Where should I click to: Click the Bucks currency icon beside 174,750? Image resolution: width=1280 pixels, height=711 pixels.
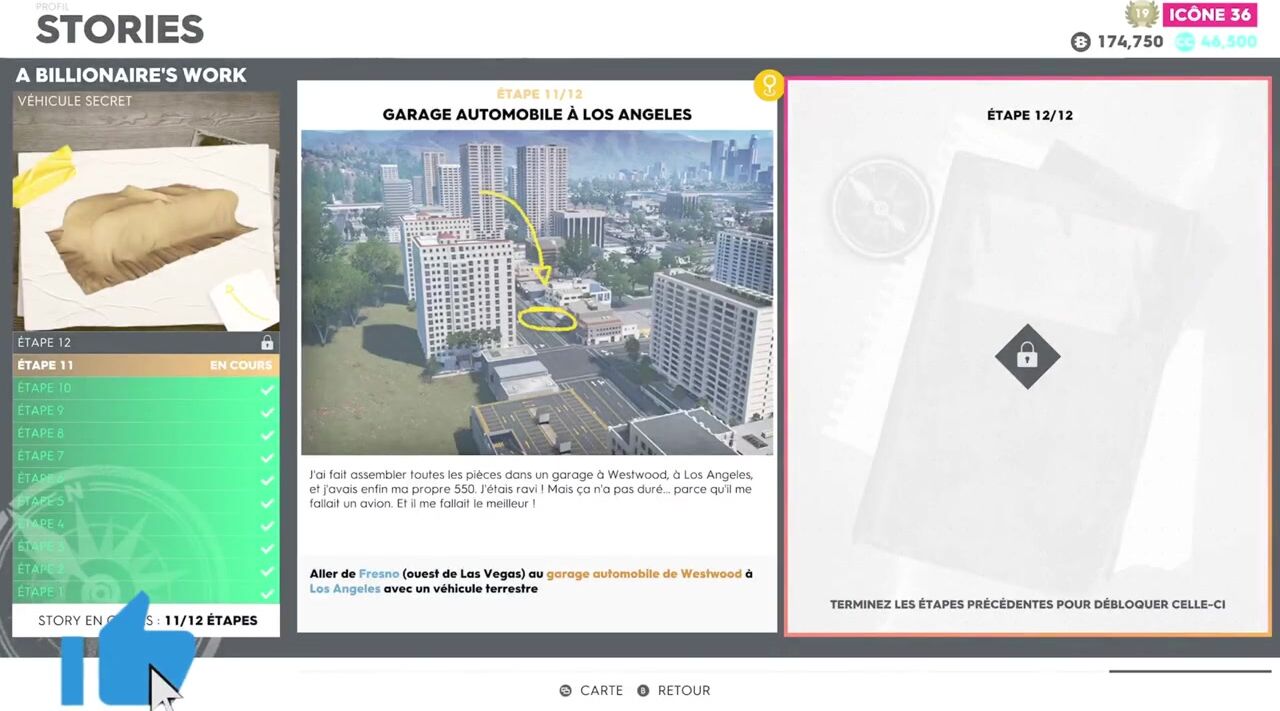pyautogui.click(x=1080, y=42)
